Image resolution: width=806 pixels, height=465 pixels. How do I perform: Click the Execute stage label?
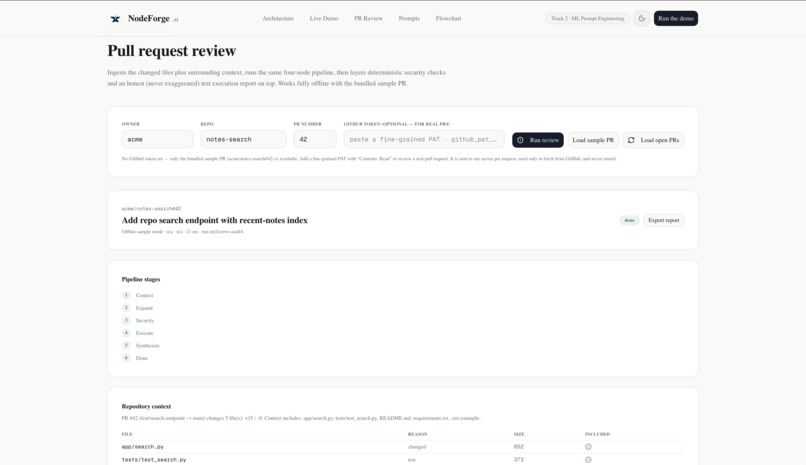pos(144,333)
